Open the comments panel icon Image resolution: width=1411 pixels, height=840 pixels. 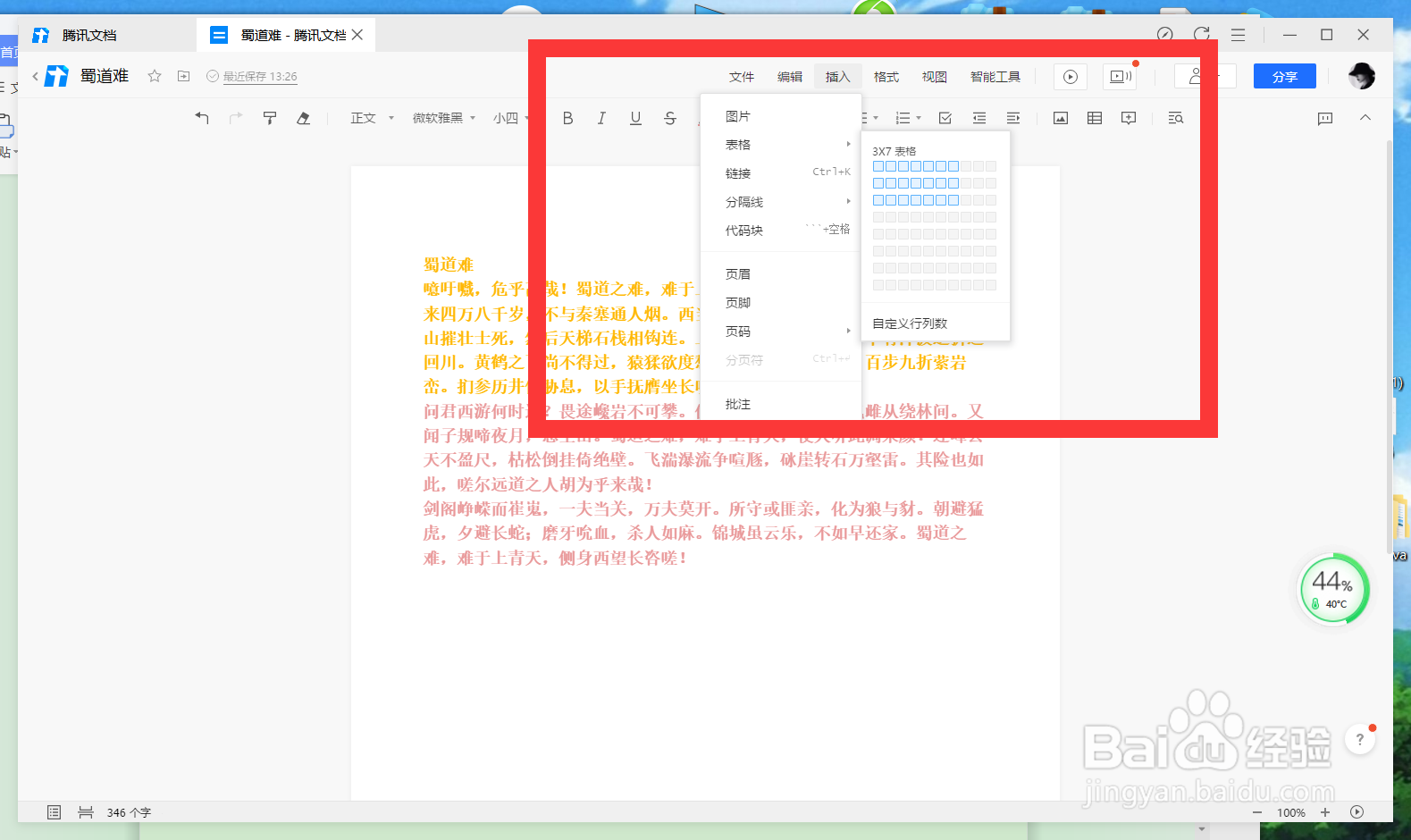click(x=1325, y=118)
